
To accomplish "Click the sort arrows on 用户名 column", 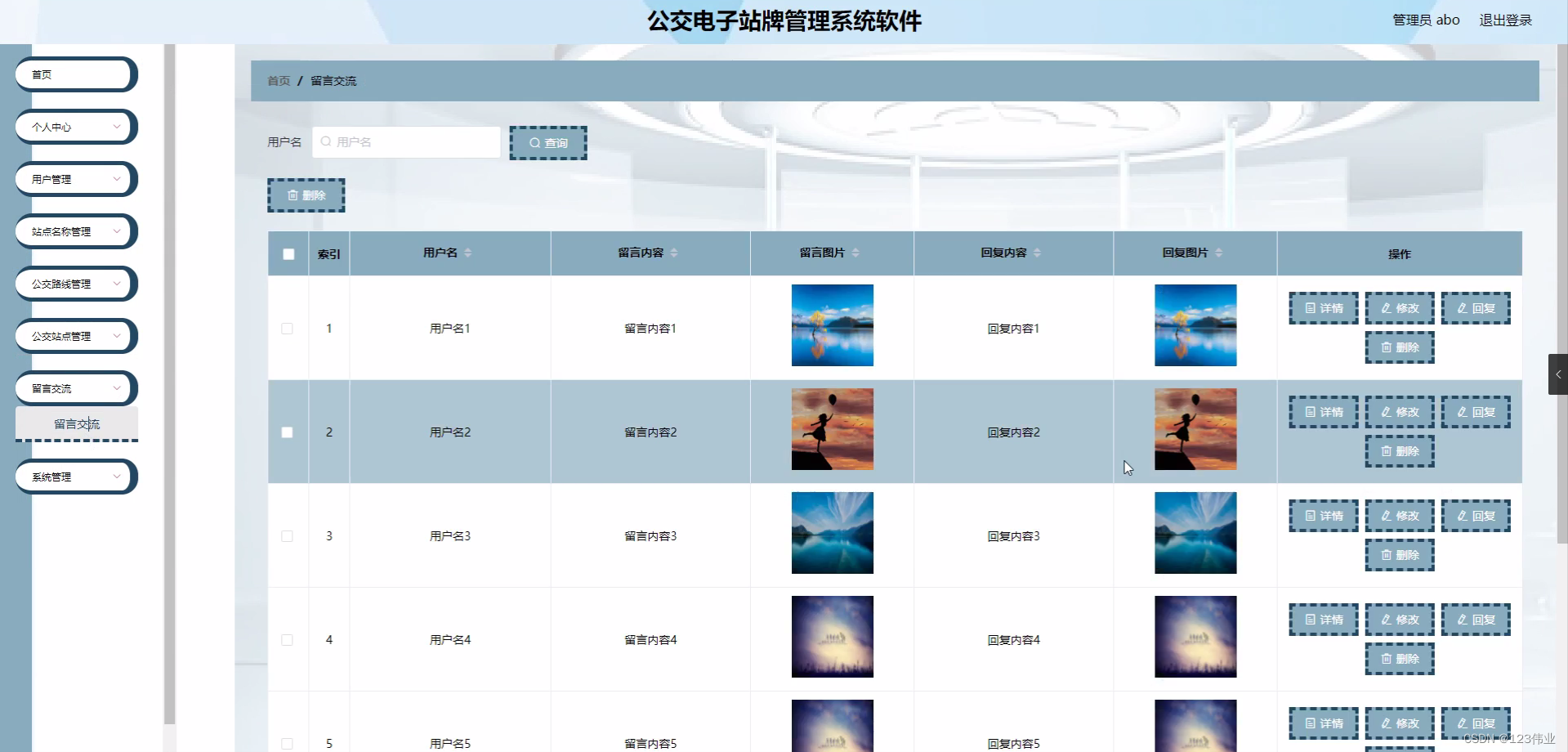I will click(468, 253).
